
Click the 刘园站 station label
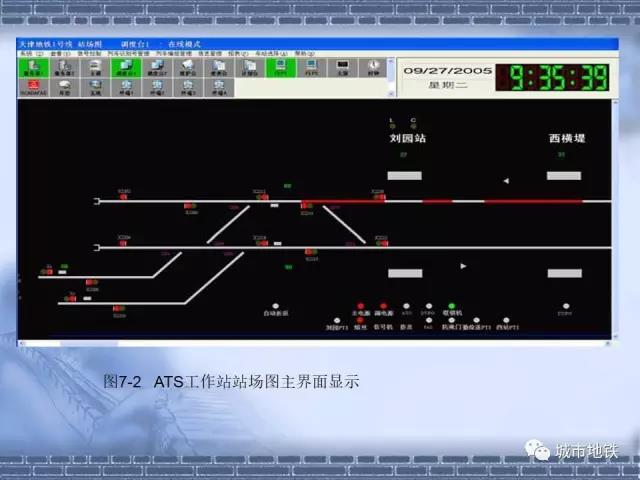[406, 139]
